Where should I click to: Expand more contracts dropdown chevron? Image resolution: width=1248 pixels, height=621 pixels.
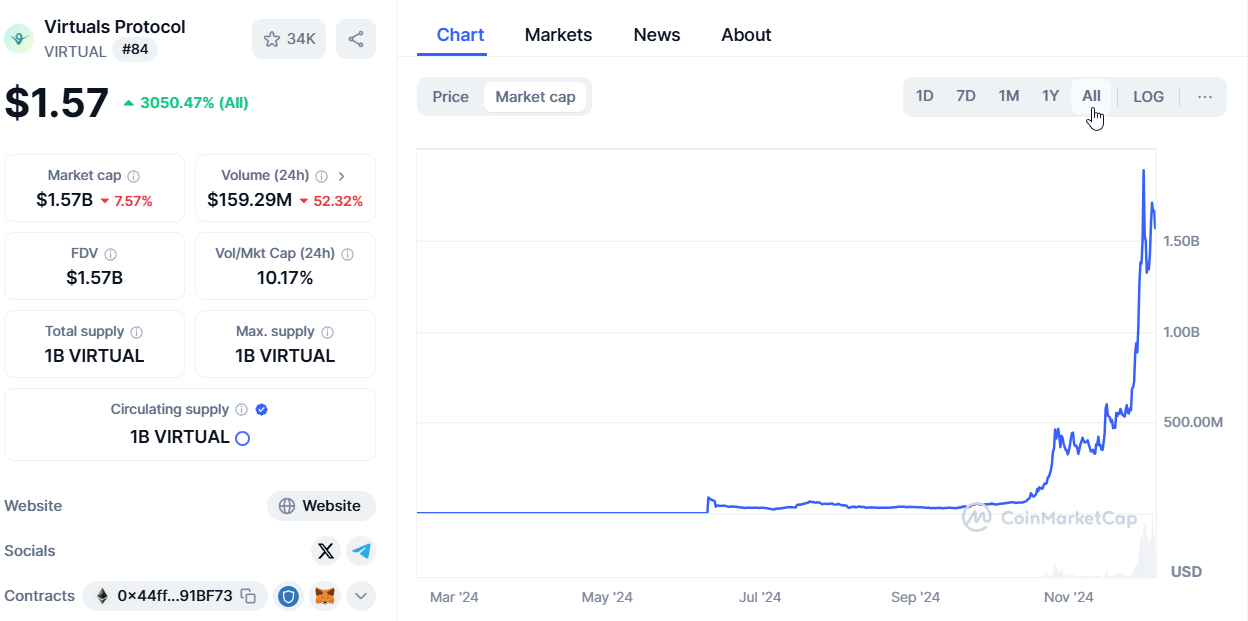(361, 596)
